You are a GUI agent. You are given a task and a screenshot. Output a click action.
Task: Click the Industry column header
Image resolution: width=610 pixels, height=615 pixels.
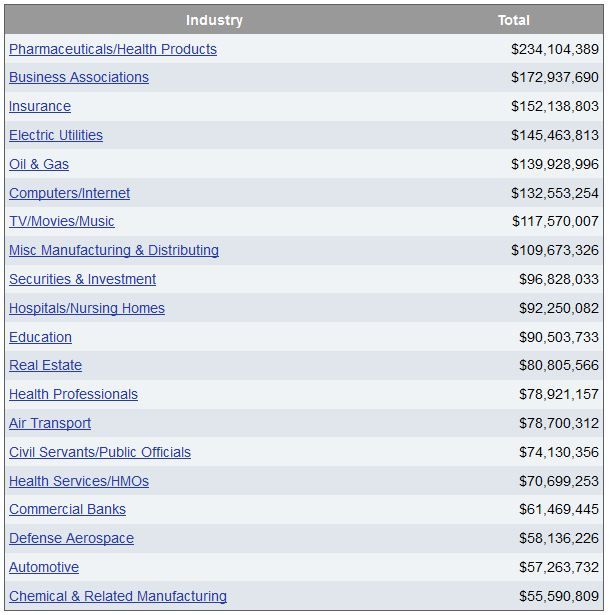tap(214, 20)
